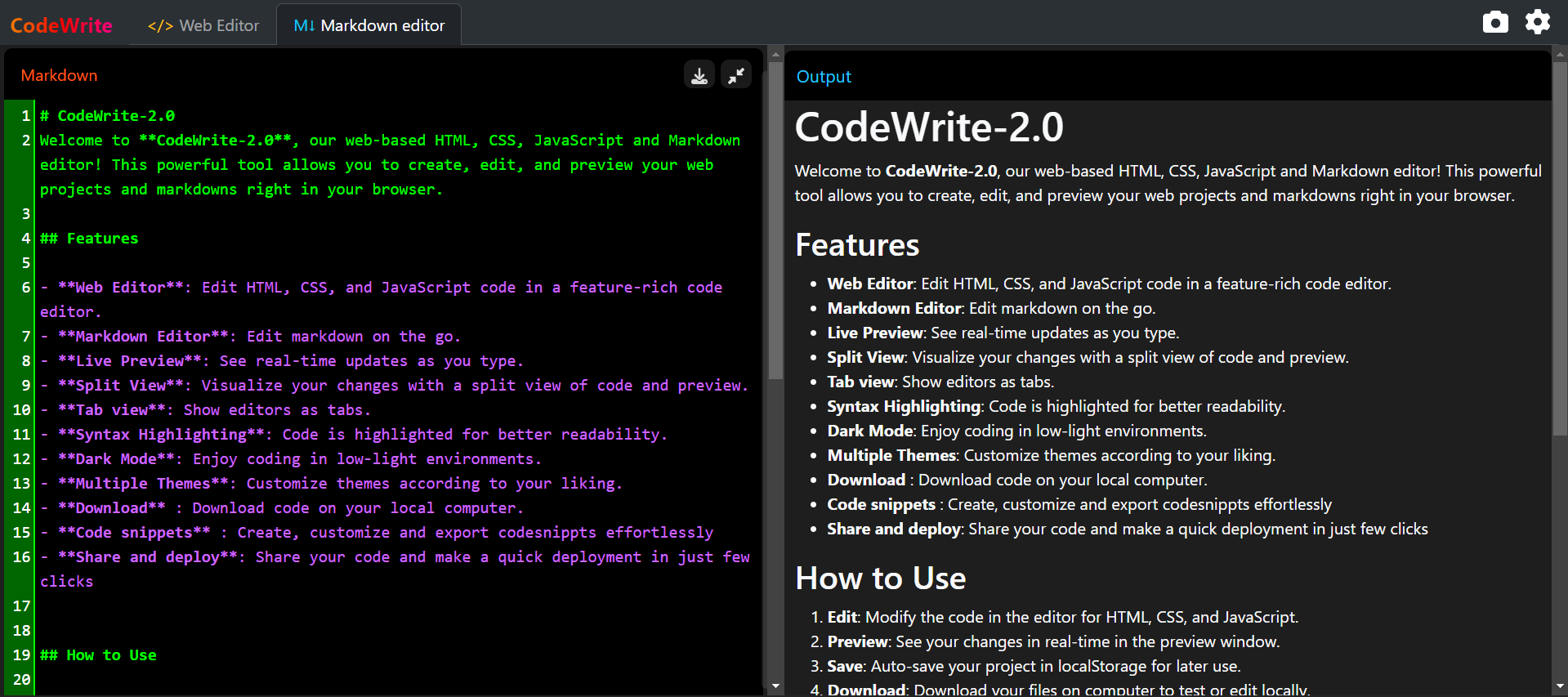Switch to the Web Editor tab
This screenshot has width=1568, height=697.
click(203, 25)
